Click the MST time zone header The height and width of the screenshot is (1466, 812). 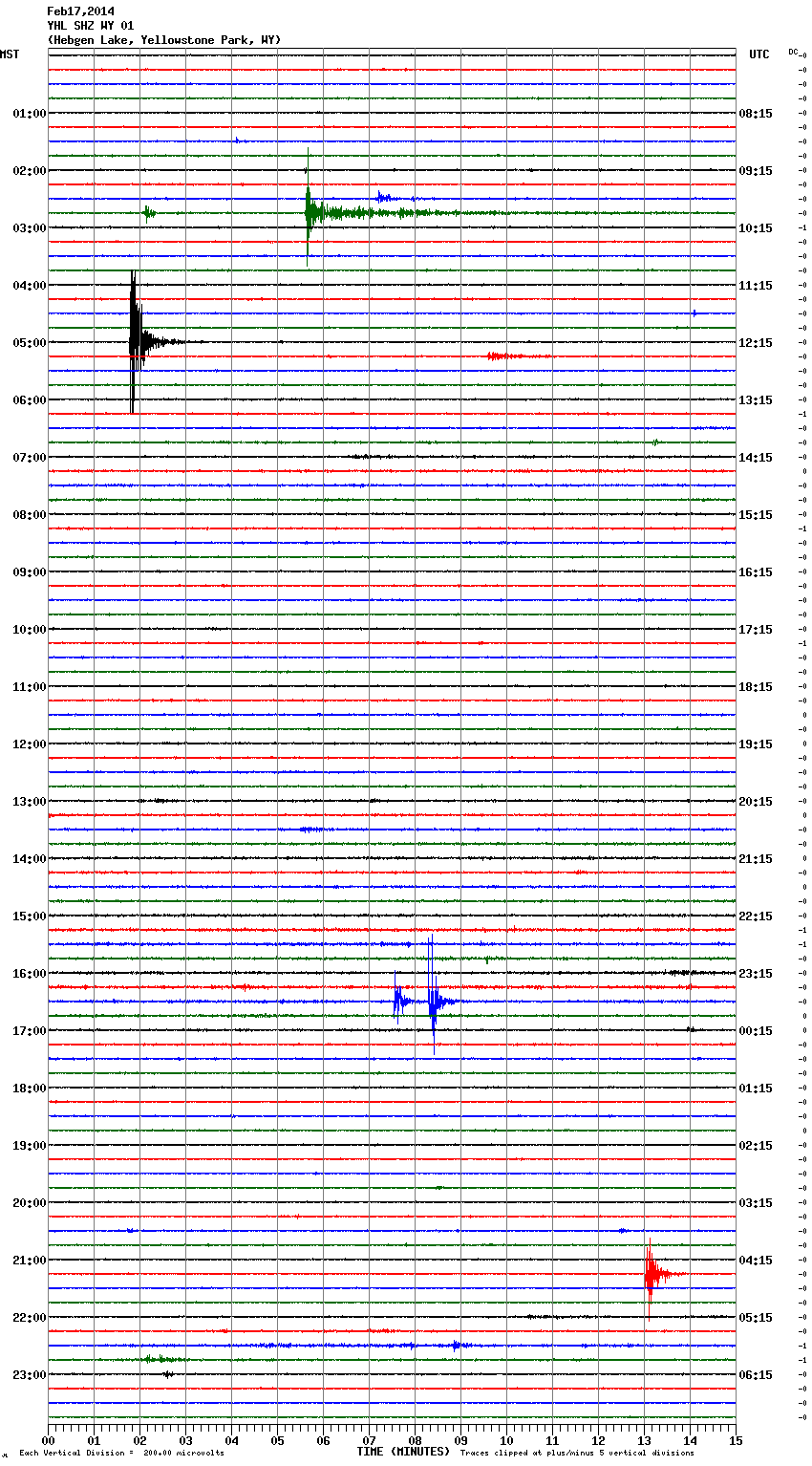10,54
